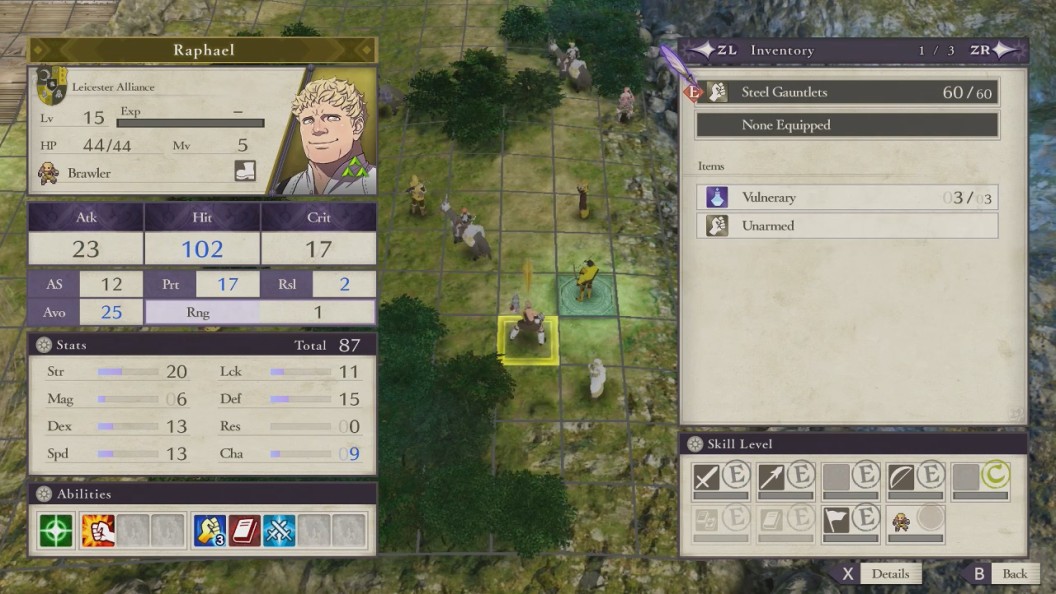The height and width of the screenshot is (594, 1056).
Task: Click the sword skill level icon
Action: 706,477
